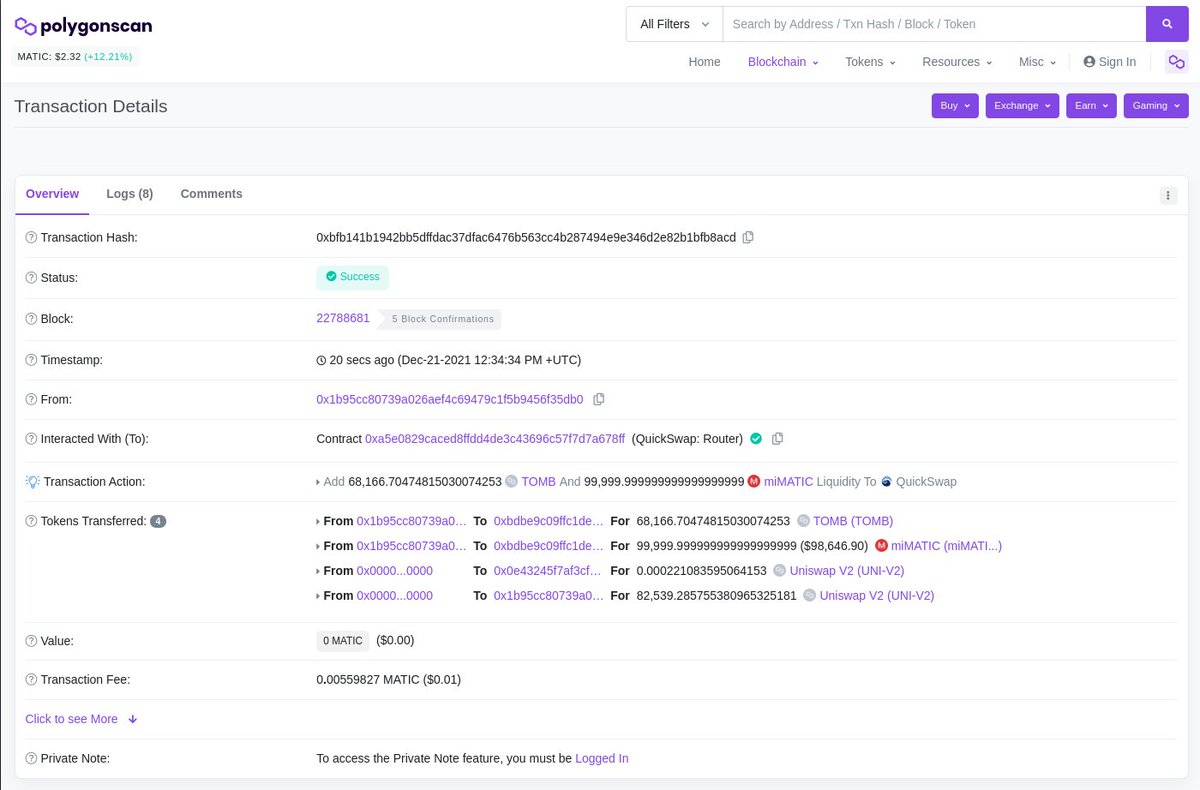
Task: Click the Polygonscan logo
Action: coord(82,26)
